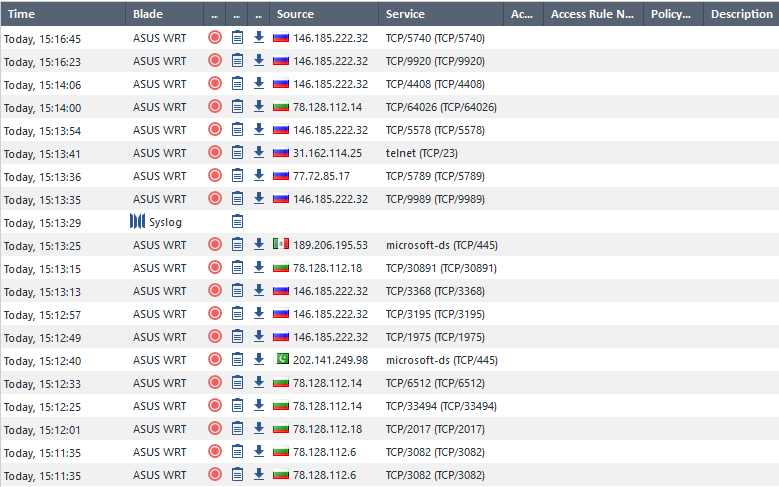Screen dimensions: 779x487
Task: Click the Policy column header
Action: pyautogui.click(x=673, y=13)
